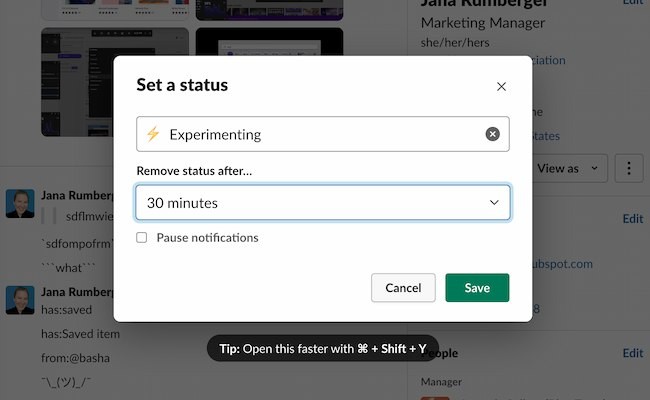Image resolution: width=650 pixels, height=400 pixels.
Task: Open the View as dropdown
Action: click(x=568, y=168)
